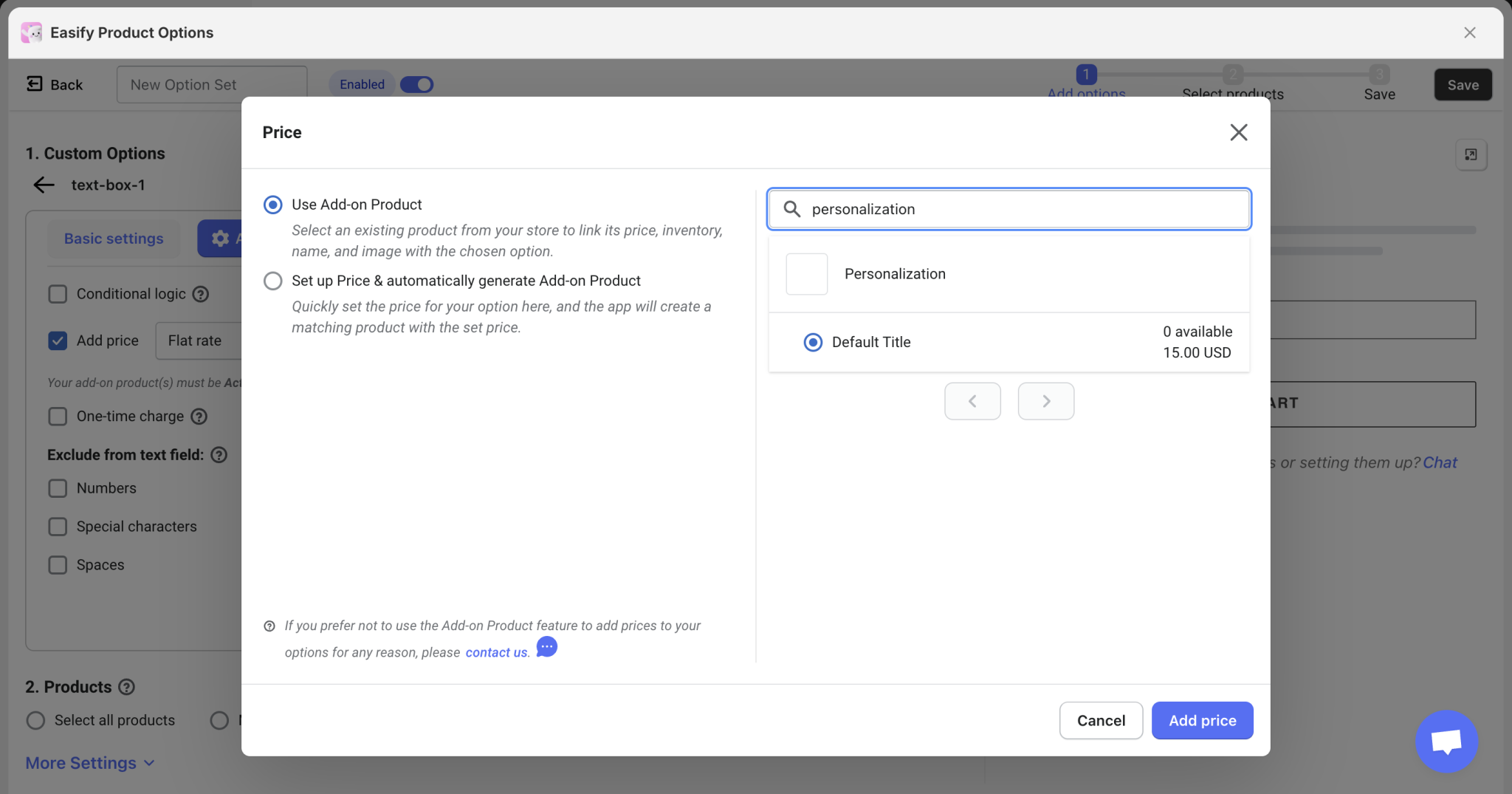Go to the Select products step
Viewport: 1512px width, 794px height.
click(1233, 83)
